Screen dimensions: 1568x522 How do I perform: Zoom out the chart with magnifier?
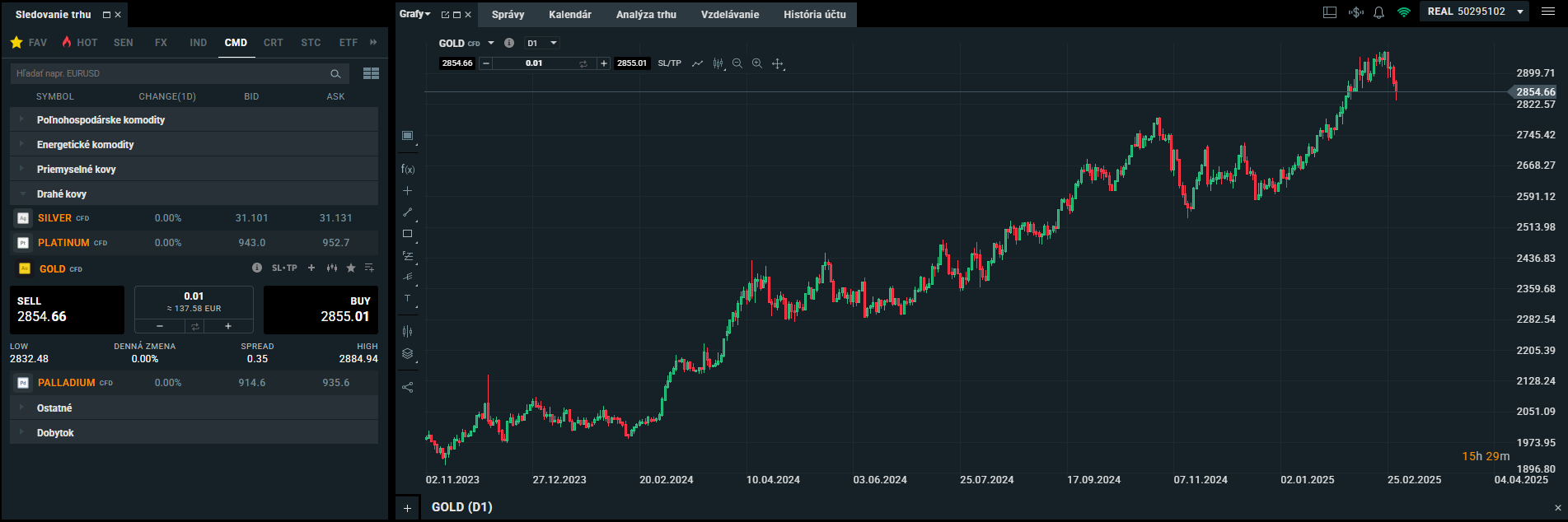(x=737, y=63)
